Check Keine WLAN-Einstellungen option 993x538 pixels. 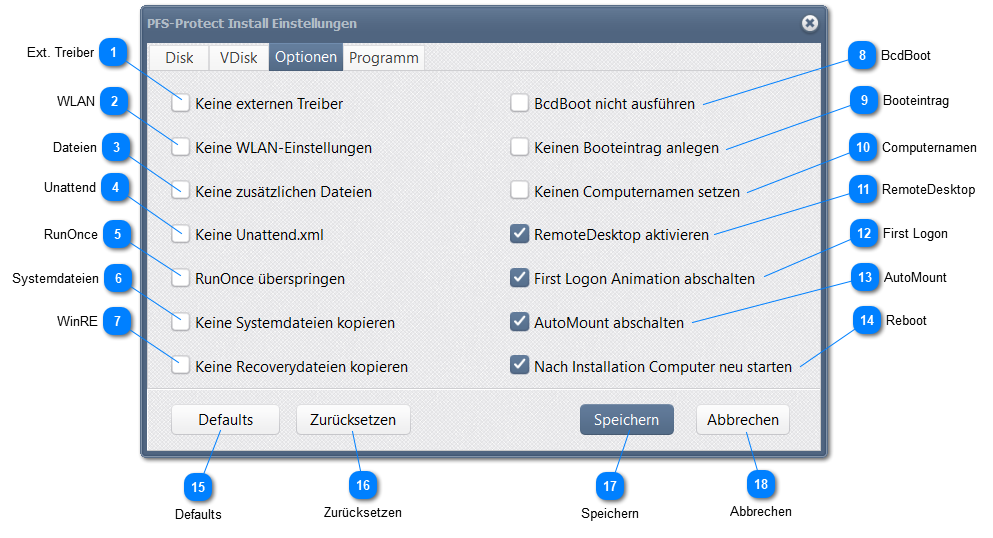(x=181, y=147)
